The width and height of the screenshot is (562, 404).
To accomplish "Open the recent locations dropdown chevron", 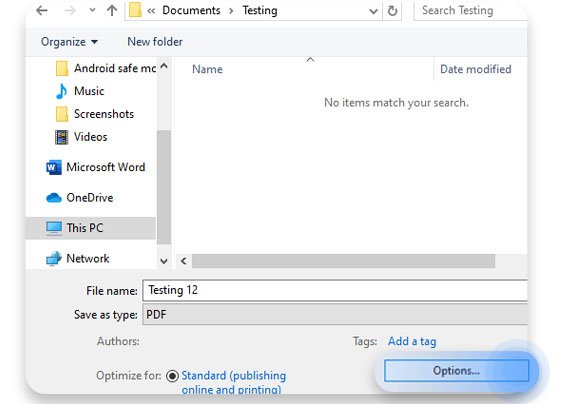I will (92, 11).
